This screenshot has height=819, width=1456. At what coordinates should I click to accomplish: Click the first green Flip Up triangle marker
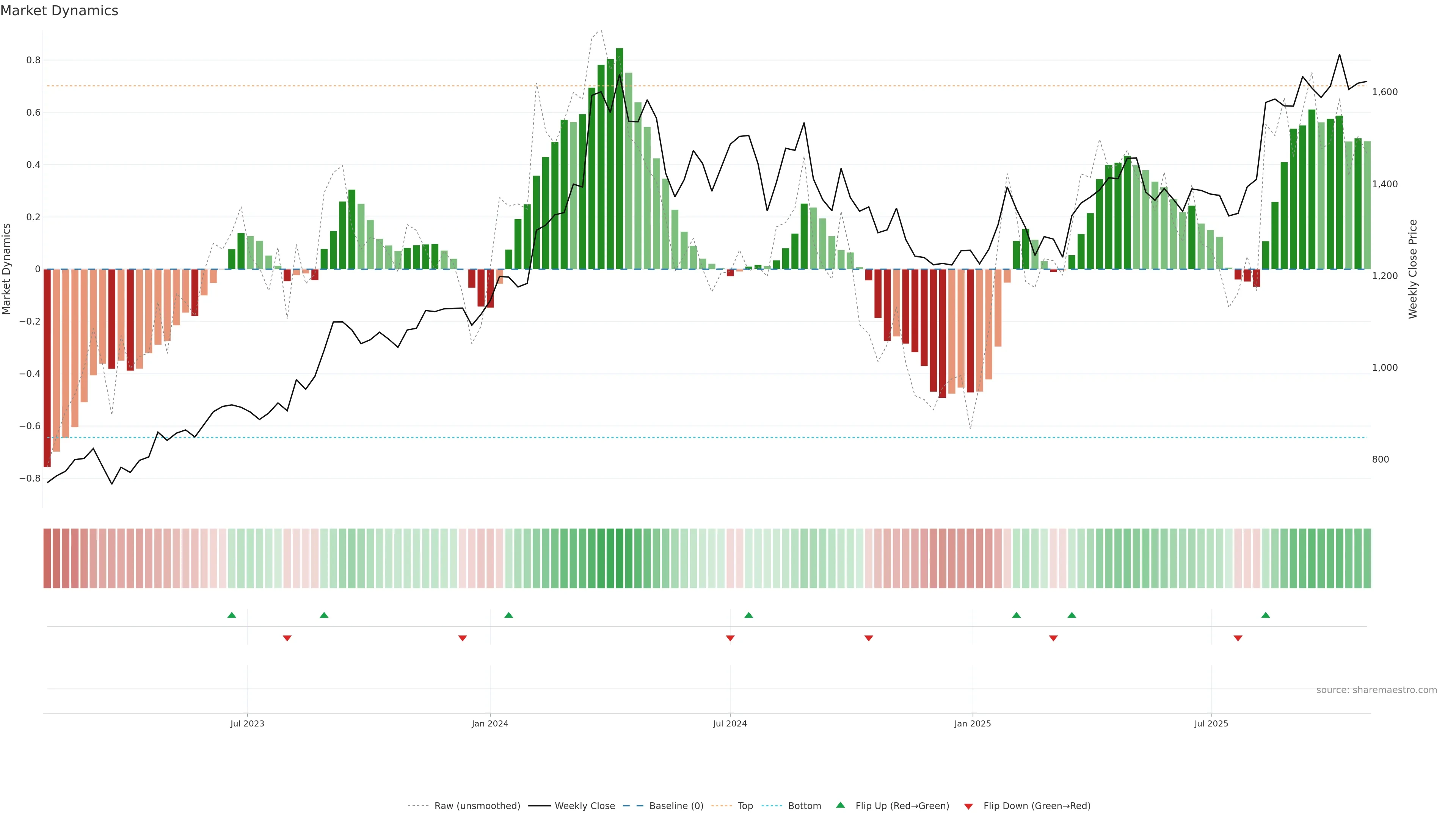tap(232, 615)
